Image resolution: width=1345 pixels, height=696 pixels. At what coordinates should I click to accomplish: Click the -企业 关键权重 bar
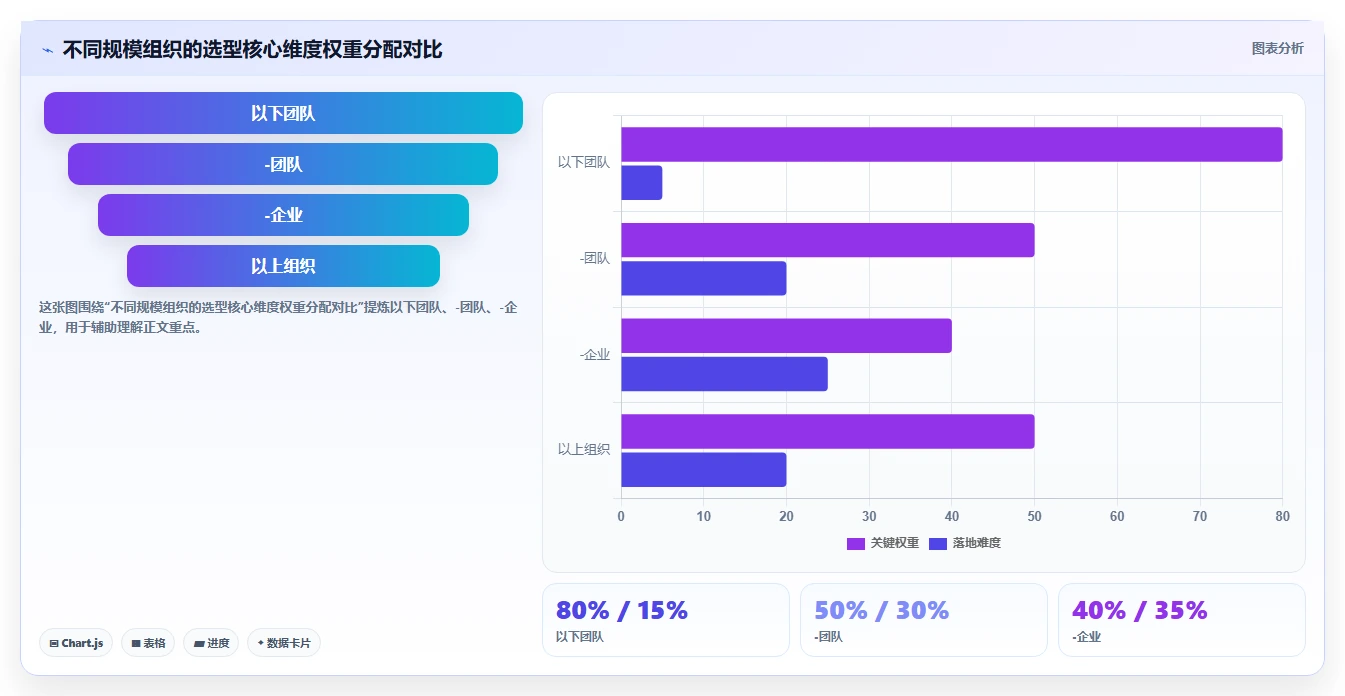click(786, 336)
